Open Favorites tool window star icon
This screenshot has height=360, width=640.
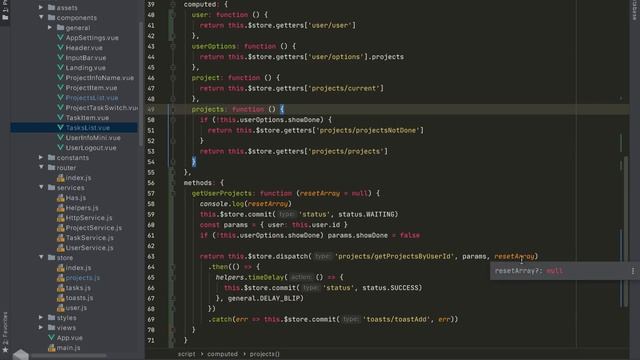5,350
